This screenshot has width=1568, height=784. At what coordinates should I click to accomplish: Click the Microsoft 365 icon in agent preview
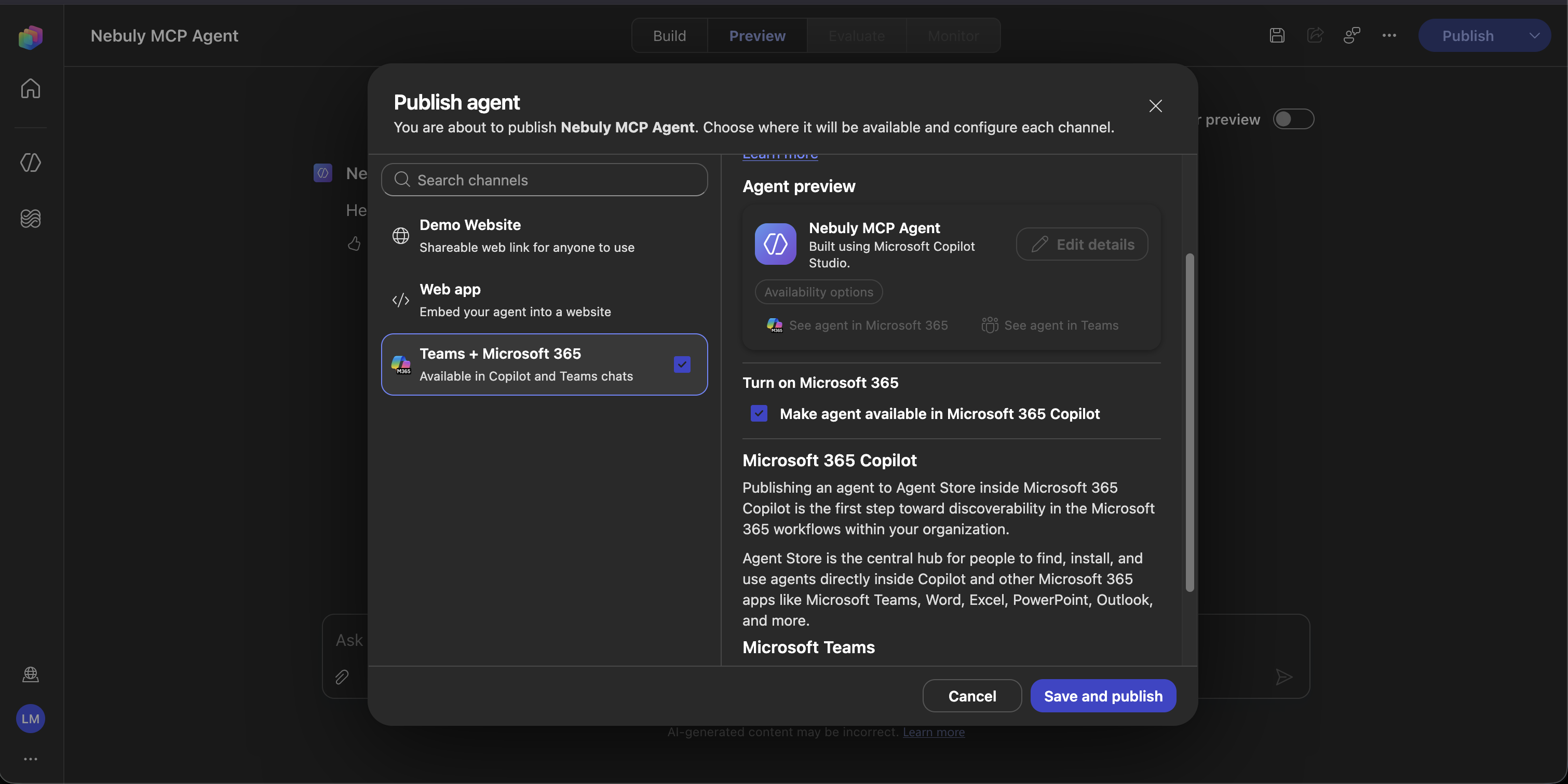pos(774,325)
